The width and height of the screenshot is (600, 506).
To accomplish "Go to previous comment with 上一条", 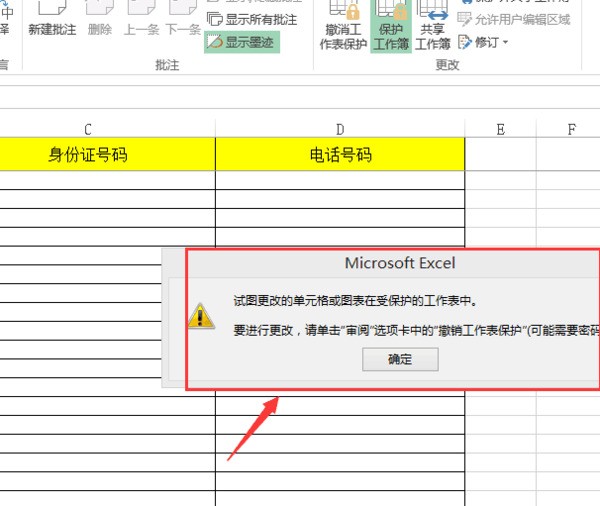I will (x=141, y=20).
